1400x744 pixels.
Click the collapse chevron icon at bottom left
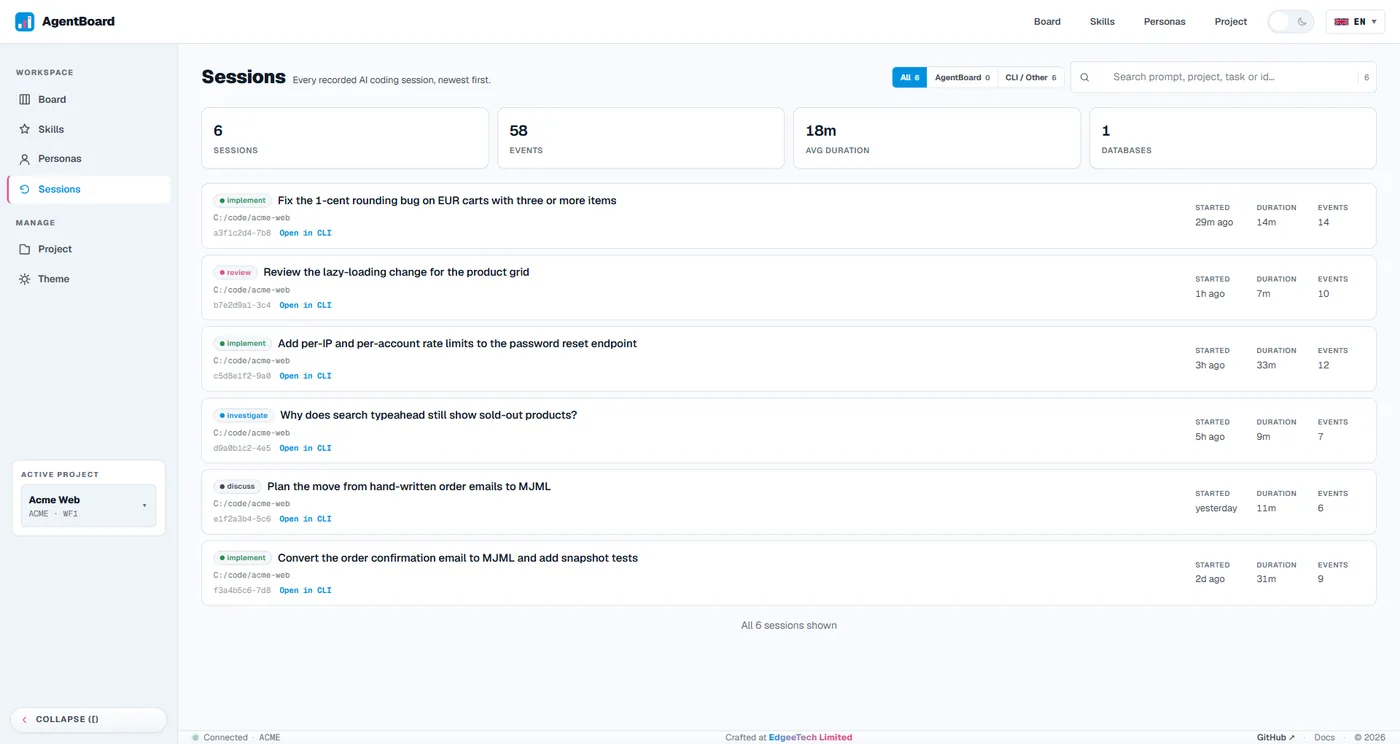[x=24, y=719]
